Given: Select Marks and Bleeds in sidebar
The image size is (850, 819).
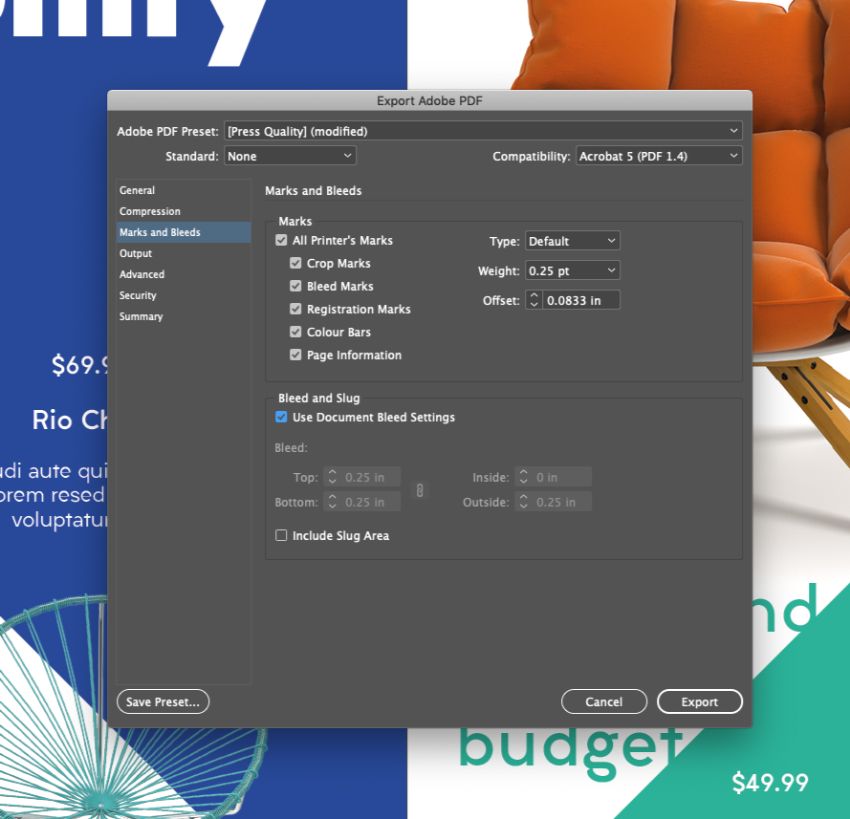Looking at the screenshot, I should tap(183, 232).
